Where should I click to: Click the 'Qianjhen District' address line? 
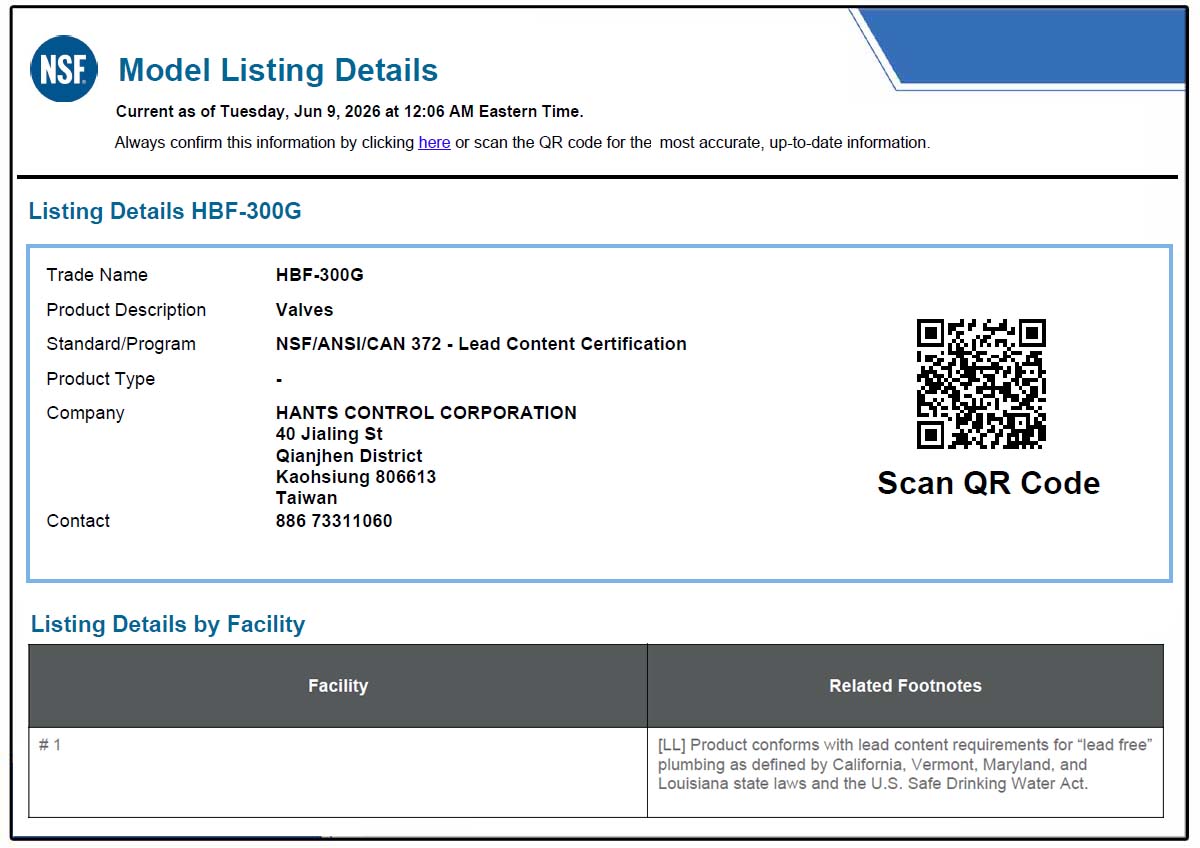(349, 456)
